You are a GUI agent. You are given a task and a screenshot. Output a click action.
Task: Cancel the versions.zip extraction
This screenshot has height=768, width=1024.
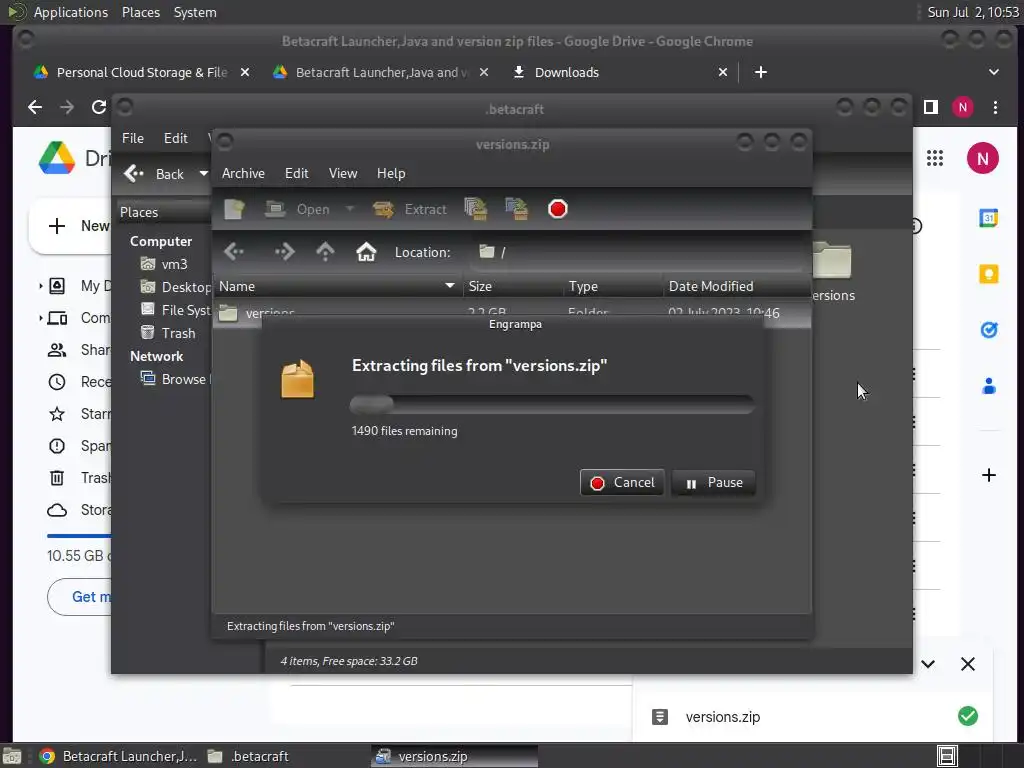pos(622,483)
